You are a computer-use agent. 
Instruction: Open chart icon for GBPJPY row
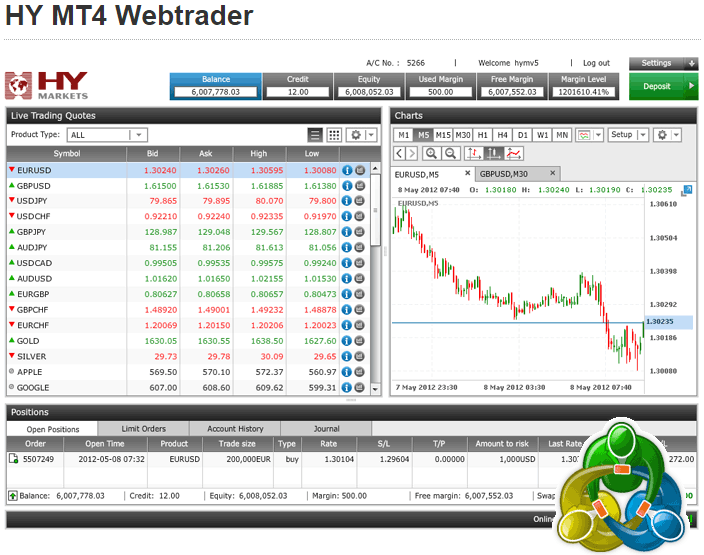coord(360,232)
